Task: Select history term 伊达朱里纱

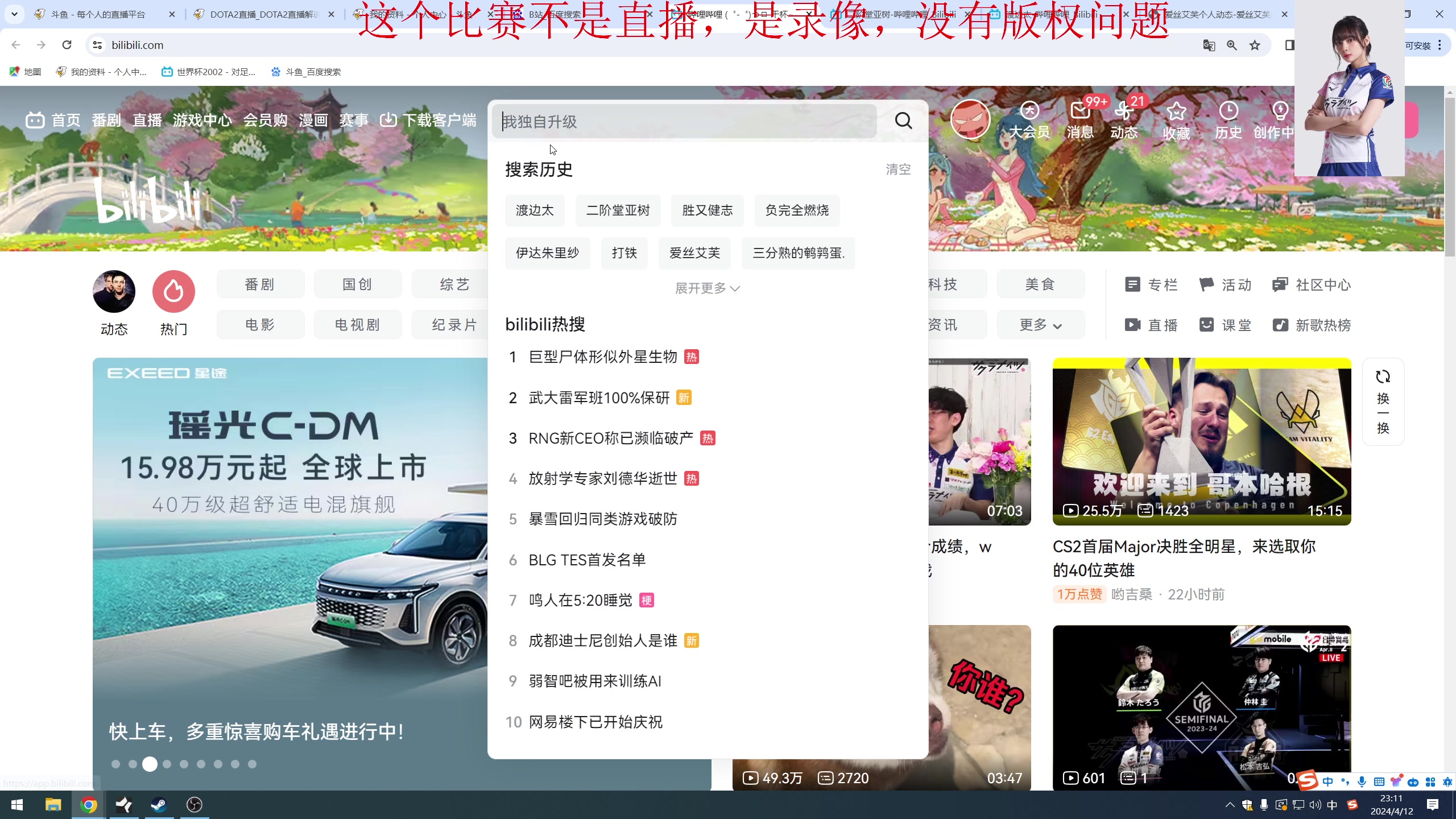Action: pyautogui.click(x=548, y=253)
